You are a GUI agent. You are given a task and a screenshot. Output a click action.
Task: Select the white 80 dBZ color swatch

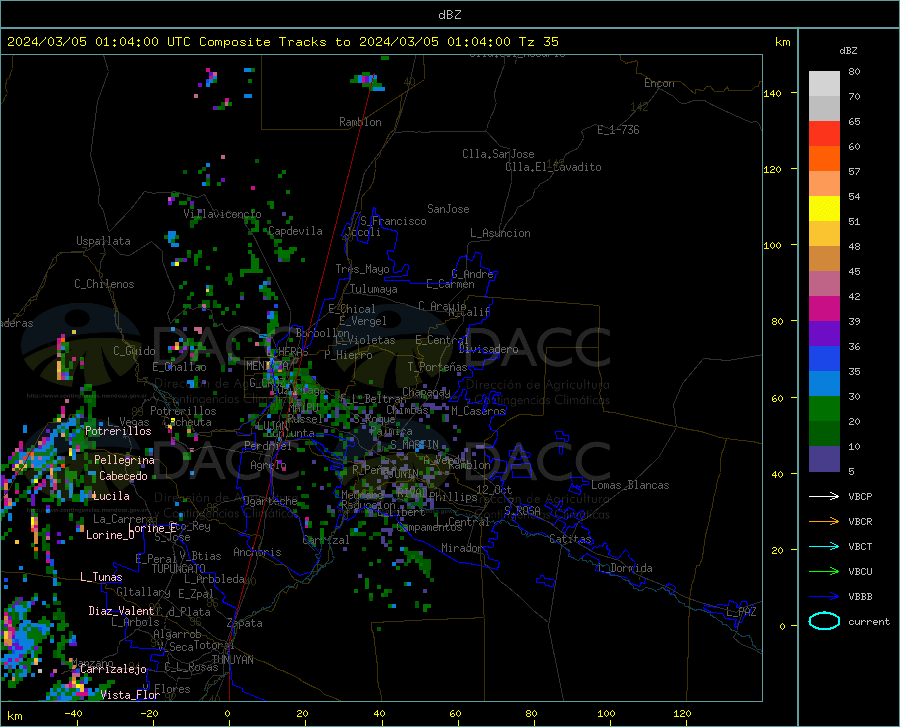(x=824, y=84)
